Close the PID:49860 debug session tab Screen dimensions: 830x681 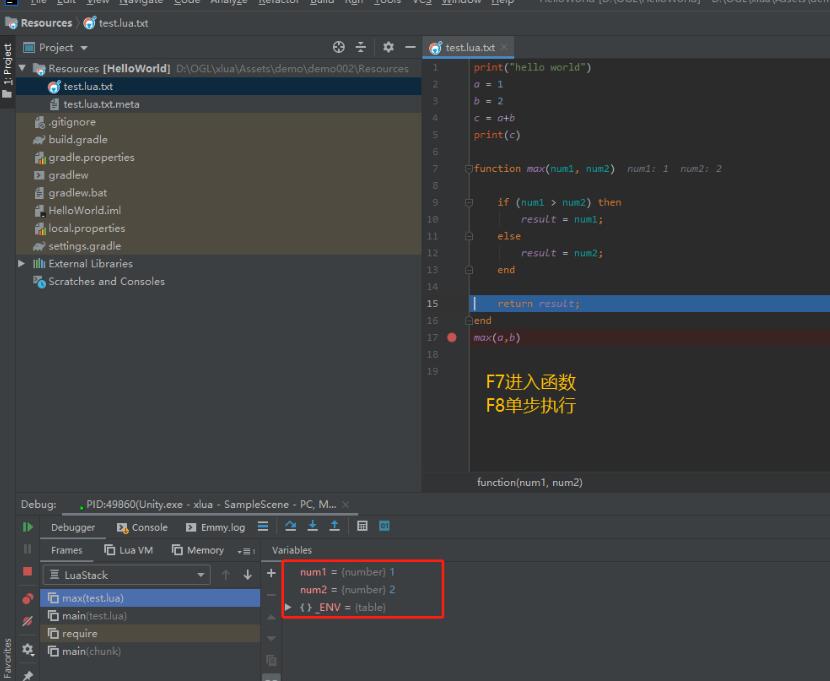click(346, 504)
